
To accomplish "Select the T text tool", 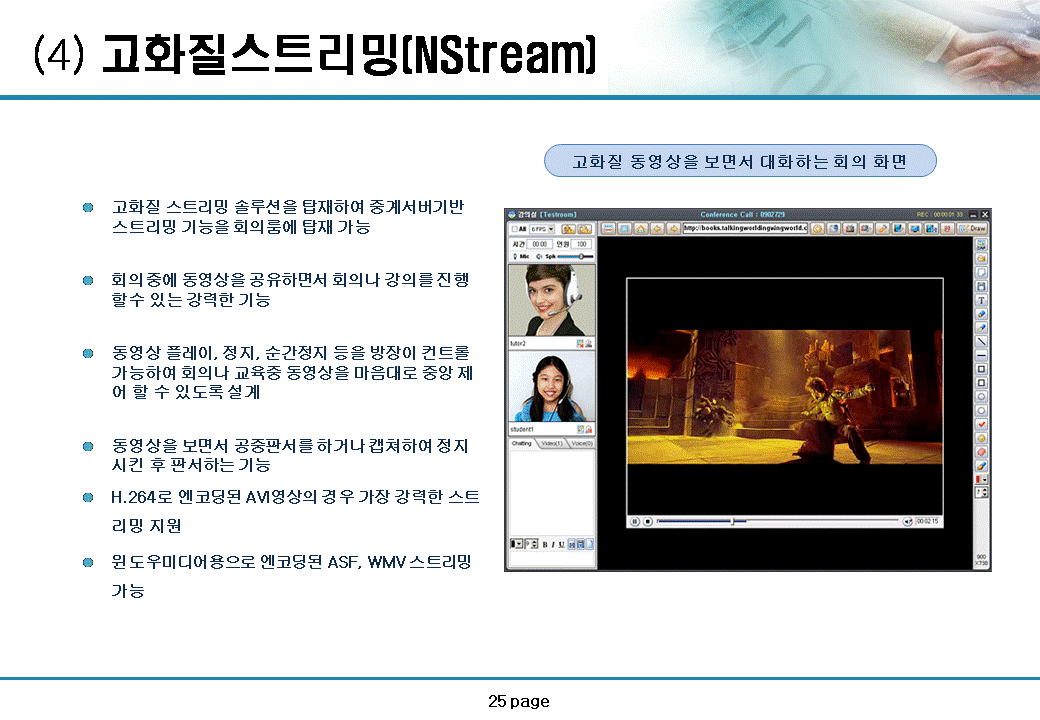I will pyautogui.click(x=981, y=300).
